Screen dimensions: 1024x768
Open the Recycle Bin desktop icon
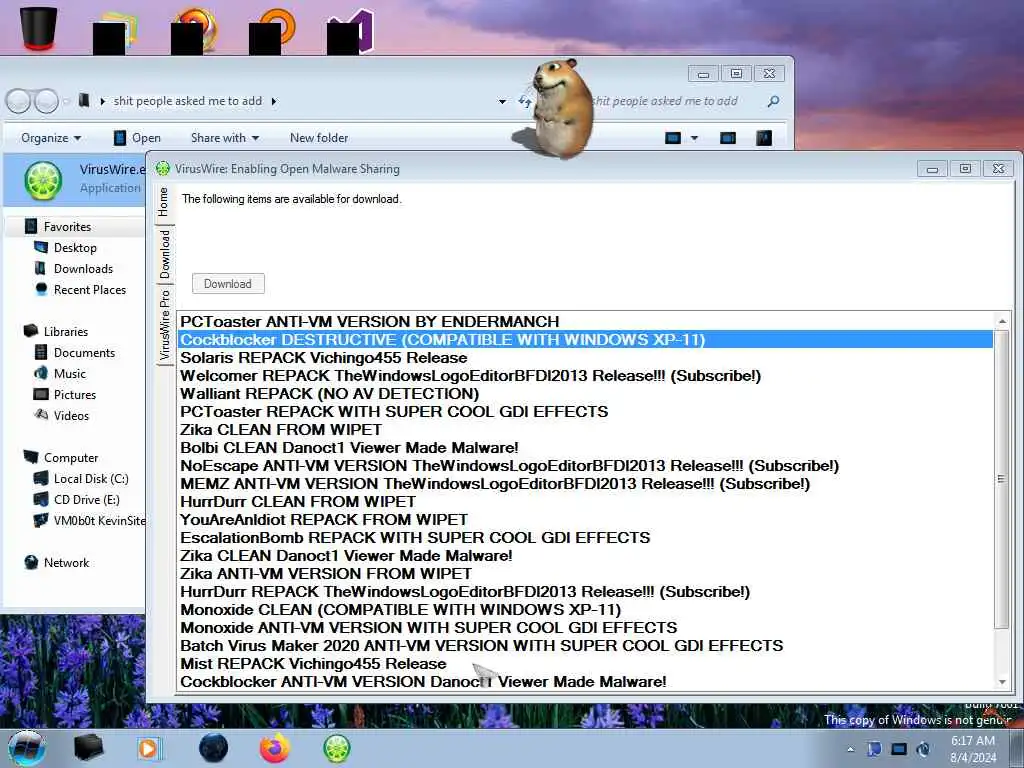pos(38,27)
